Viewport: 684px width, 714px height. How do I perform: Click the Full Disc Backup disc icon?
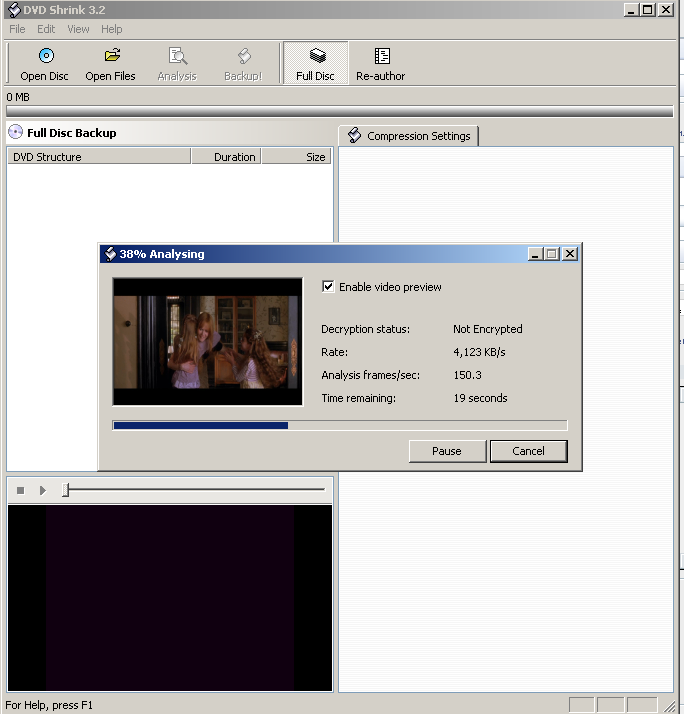[15, 132]
